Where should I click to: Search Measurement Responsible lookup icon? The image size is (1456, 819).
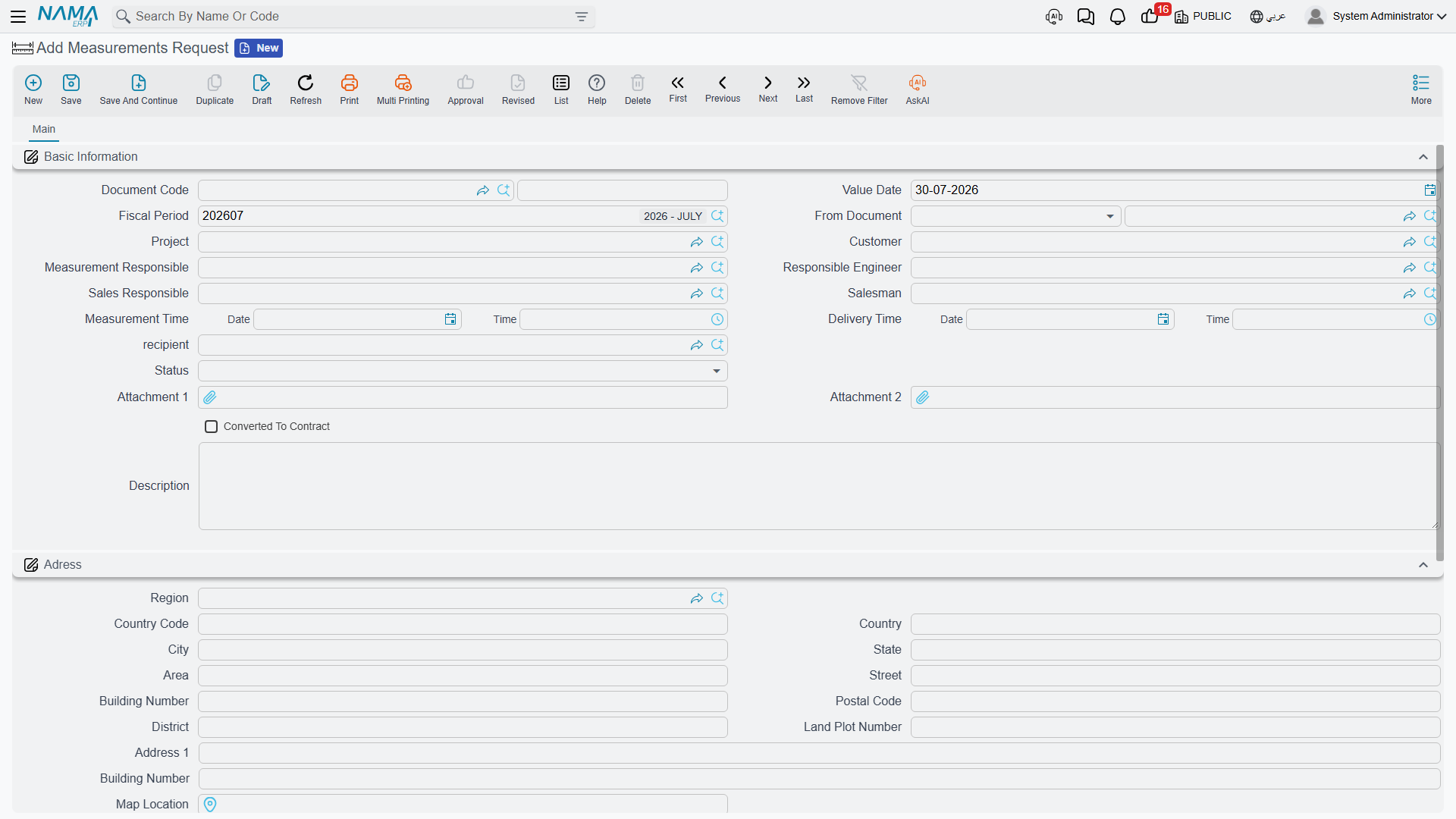click(x=717, y=268)
